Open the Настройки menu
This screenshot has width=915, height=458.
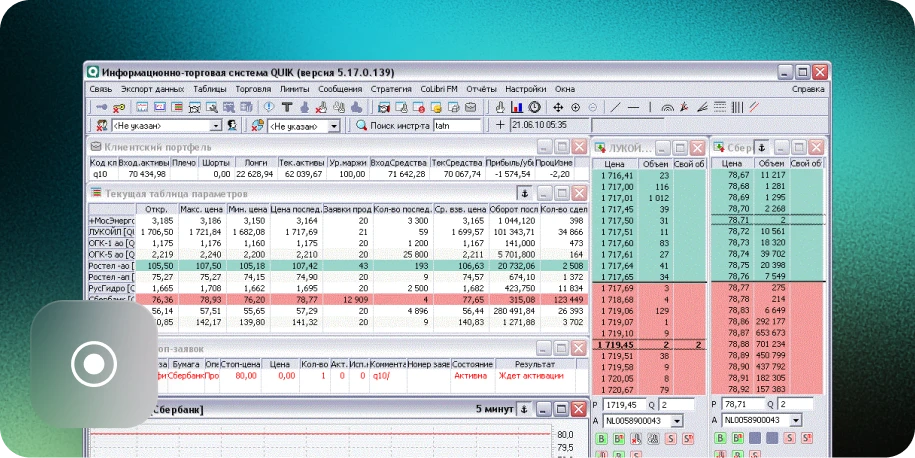[x=526, y=89]
